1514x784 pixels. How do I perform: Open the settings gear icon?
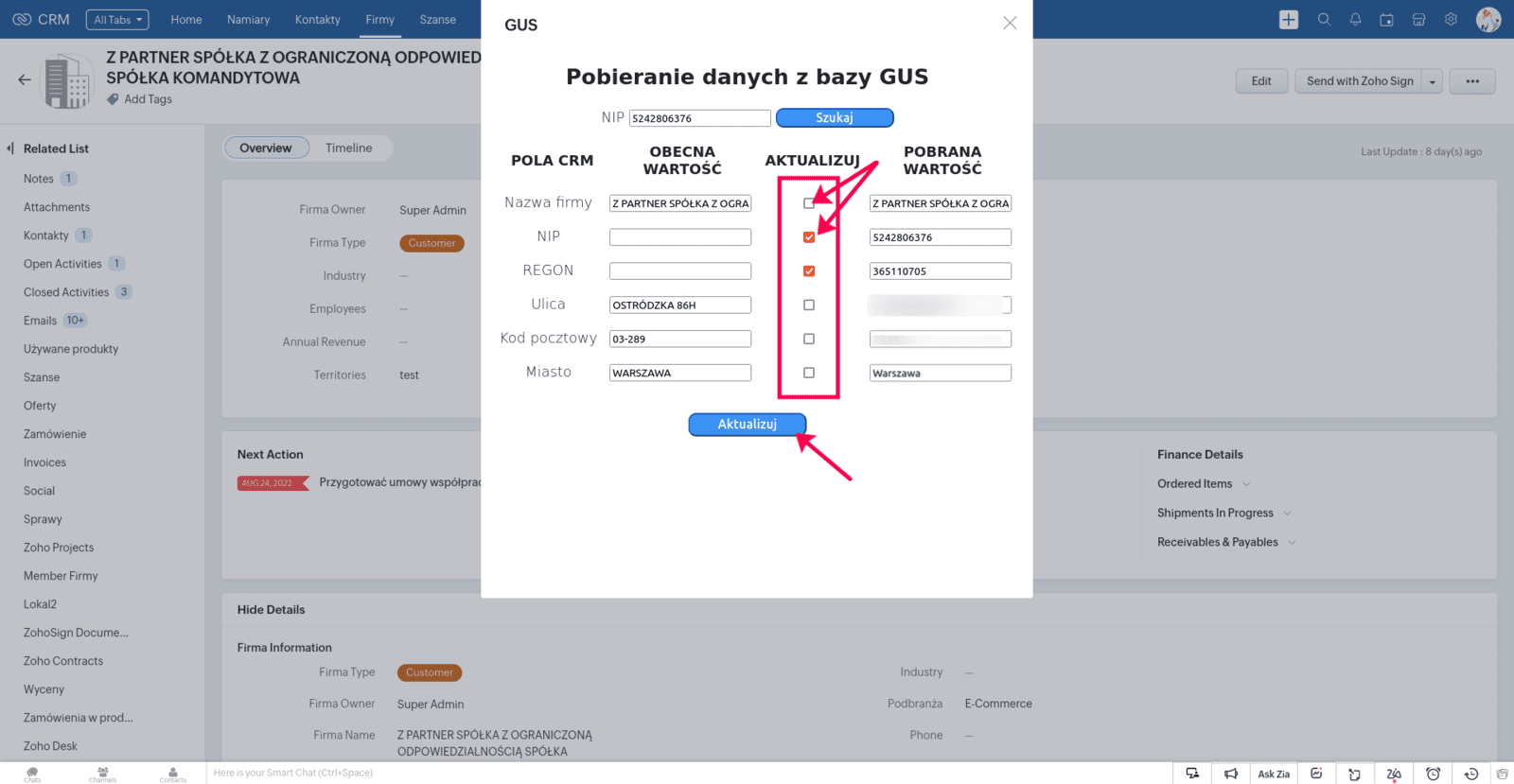[1451, 19]
